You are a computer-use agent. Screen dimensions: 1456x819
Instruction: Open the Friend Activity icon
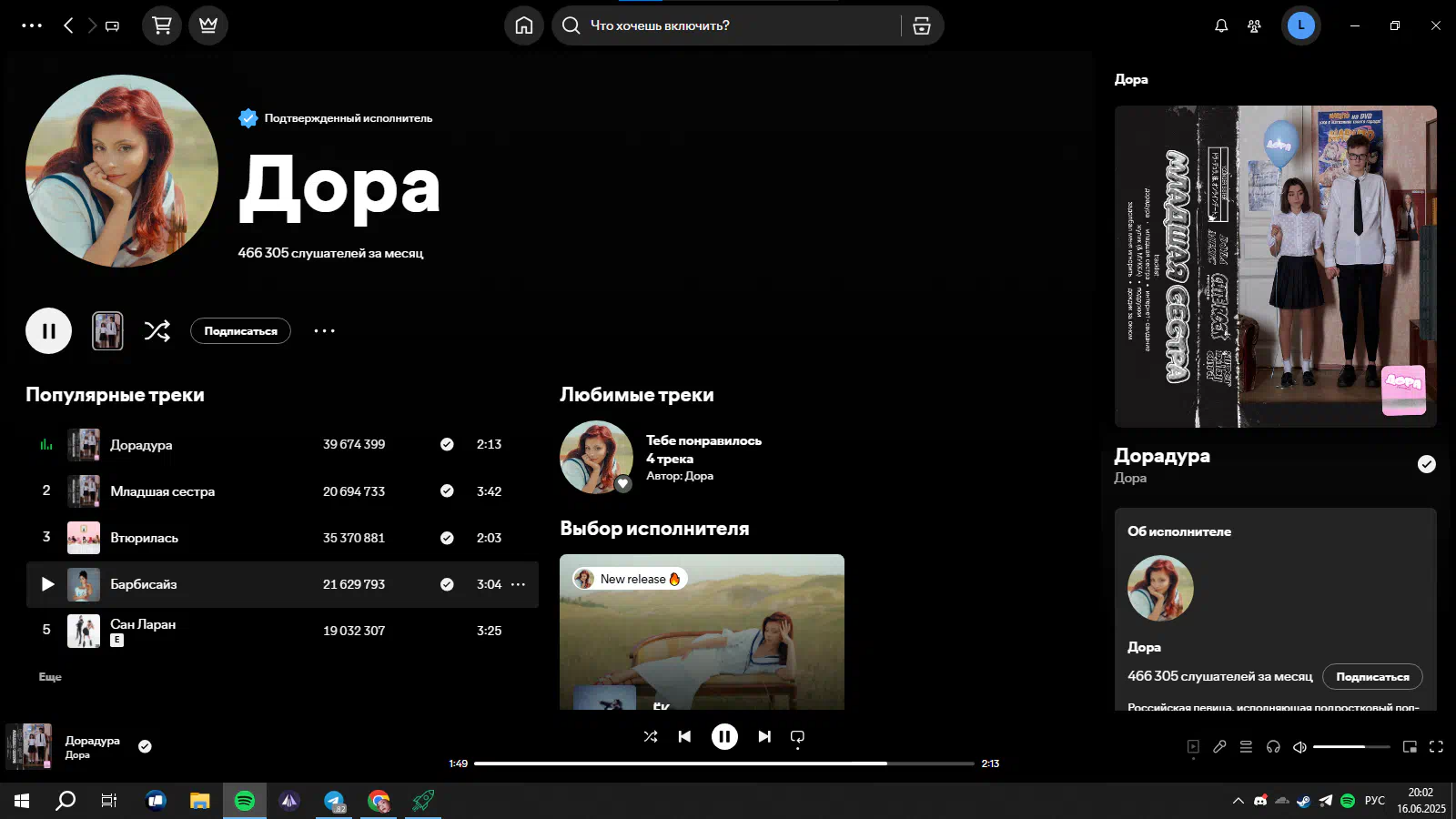click(x=1255, y=25)
